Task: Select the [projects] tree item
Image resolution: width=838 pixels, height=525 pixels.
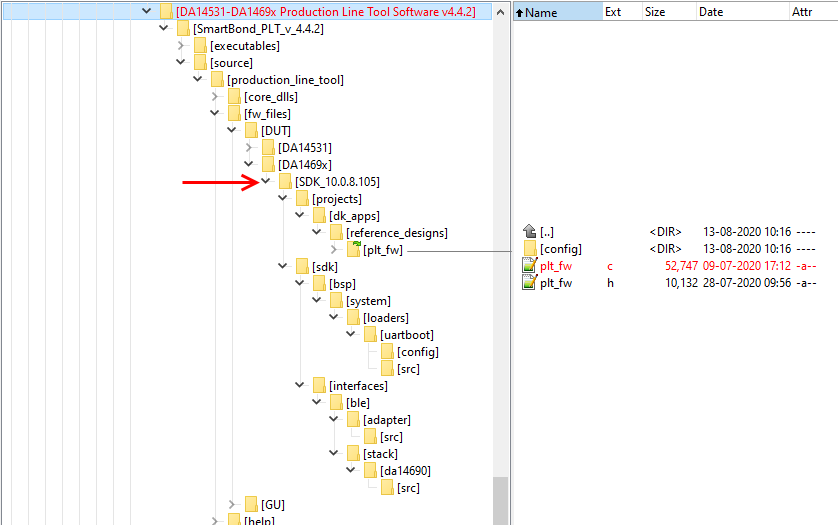Action: pos(337,199)
